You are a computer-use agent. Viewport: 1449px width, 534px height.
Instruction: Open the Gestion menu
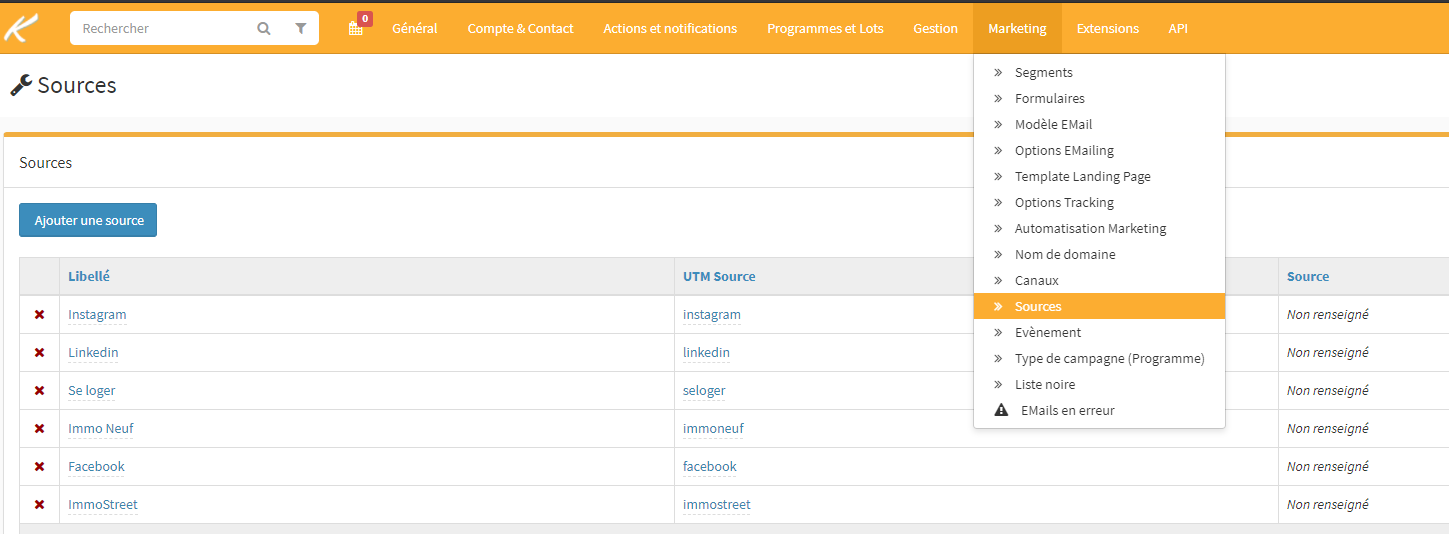pos(935,28)
